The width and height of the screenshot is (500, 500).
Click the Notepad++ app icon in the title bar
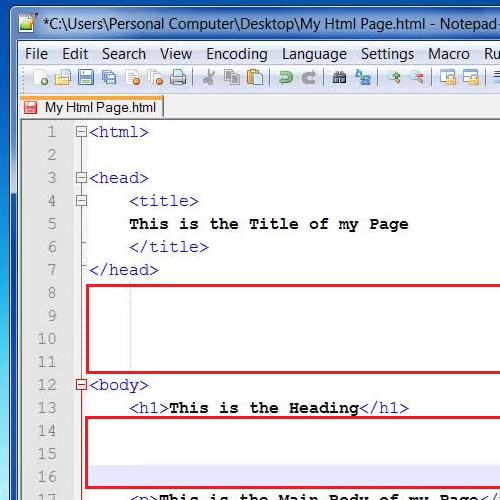click(x=28, y=23)
